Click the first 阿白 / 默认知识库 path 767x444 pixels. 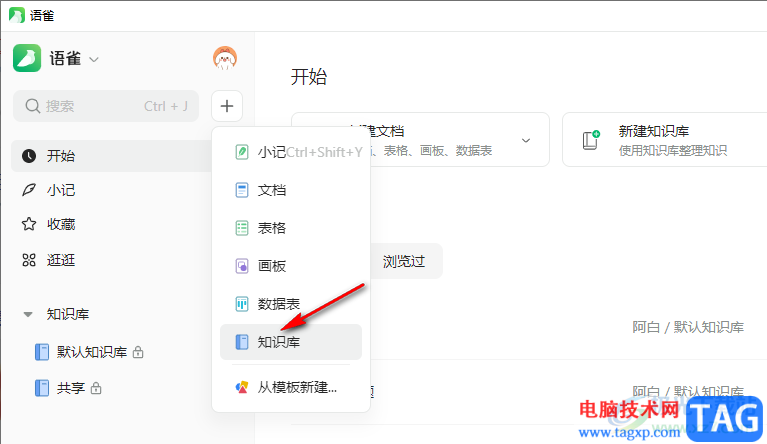pyautogui.click(x=688, y=327)
